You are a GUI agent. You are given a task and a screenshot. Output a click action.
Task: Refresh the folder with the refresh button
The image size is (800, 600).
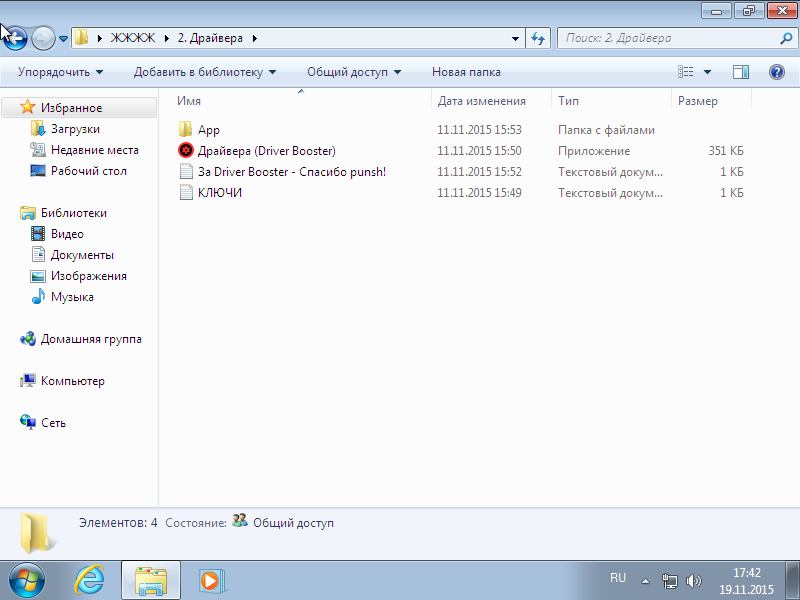click(x=538, y=38)
